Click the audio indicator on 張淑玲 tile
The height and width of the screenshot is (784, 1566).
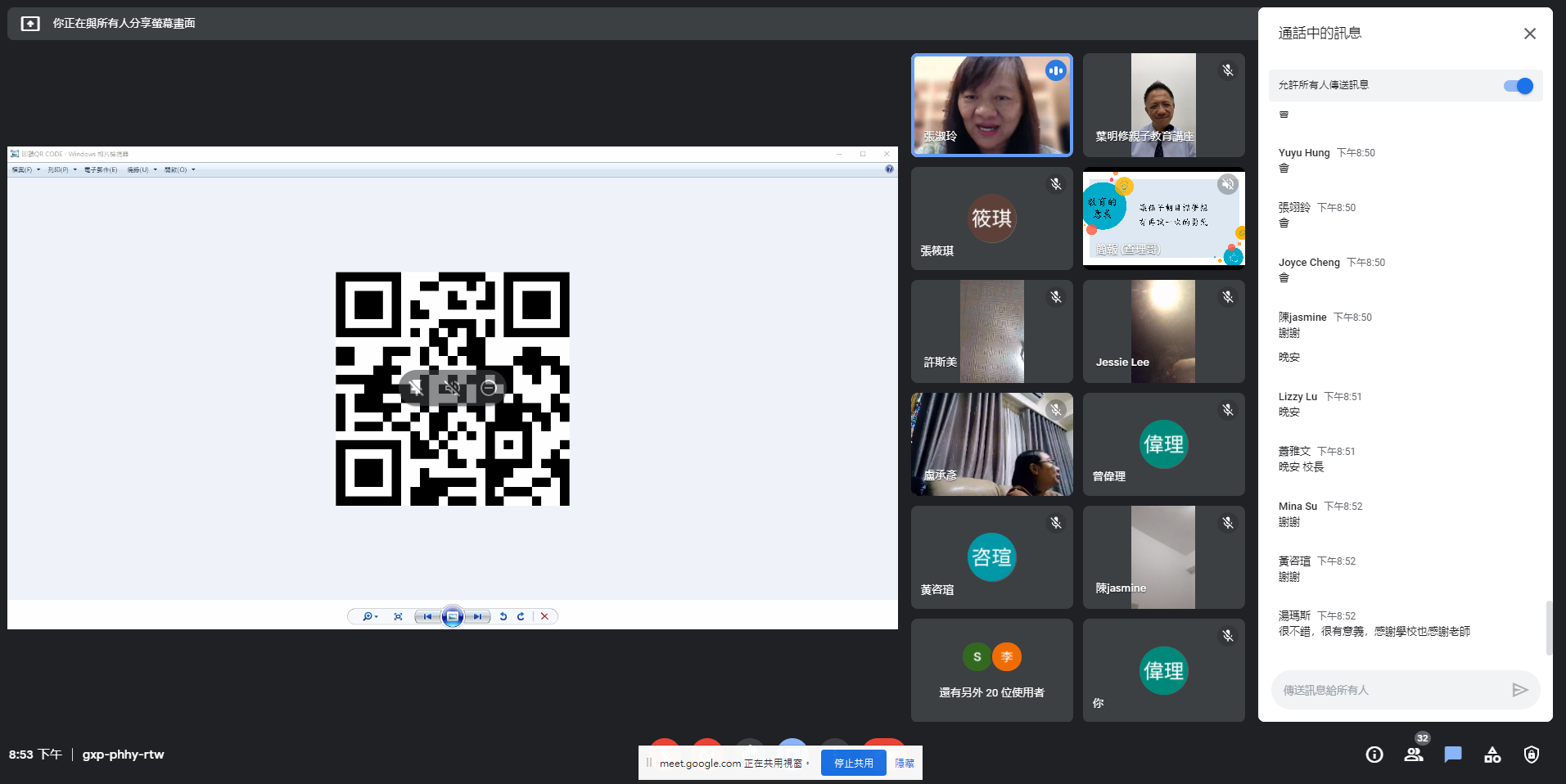[1056, 71]
